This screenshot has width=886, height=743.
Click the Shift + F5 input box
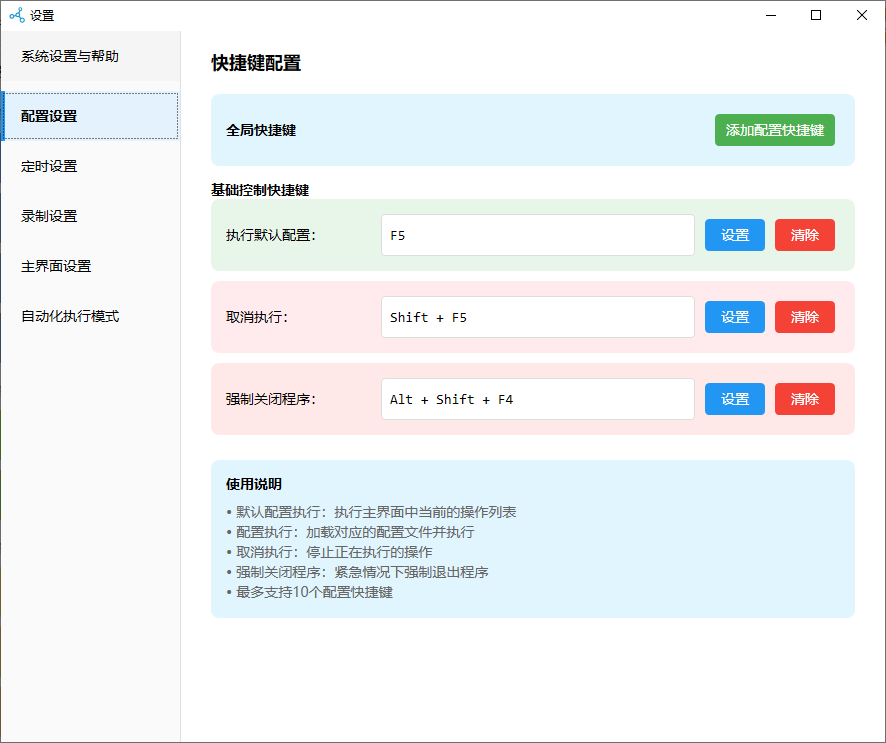click(537, 317)
